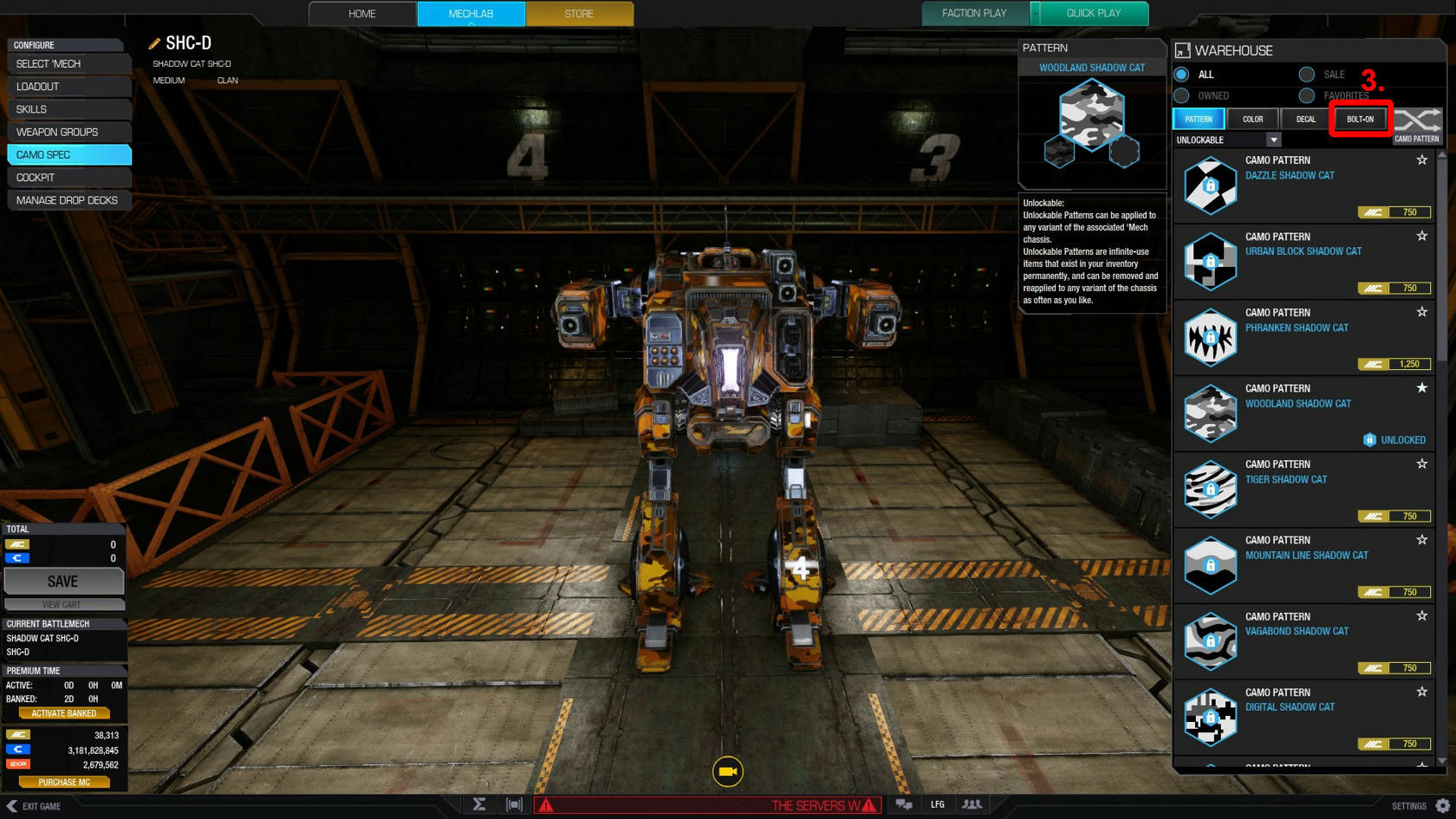Open MANAGE DROP DECKS
Image resolution: width=1456 pixels, height=819 pixels.
click(68, 200)
